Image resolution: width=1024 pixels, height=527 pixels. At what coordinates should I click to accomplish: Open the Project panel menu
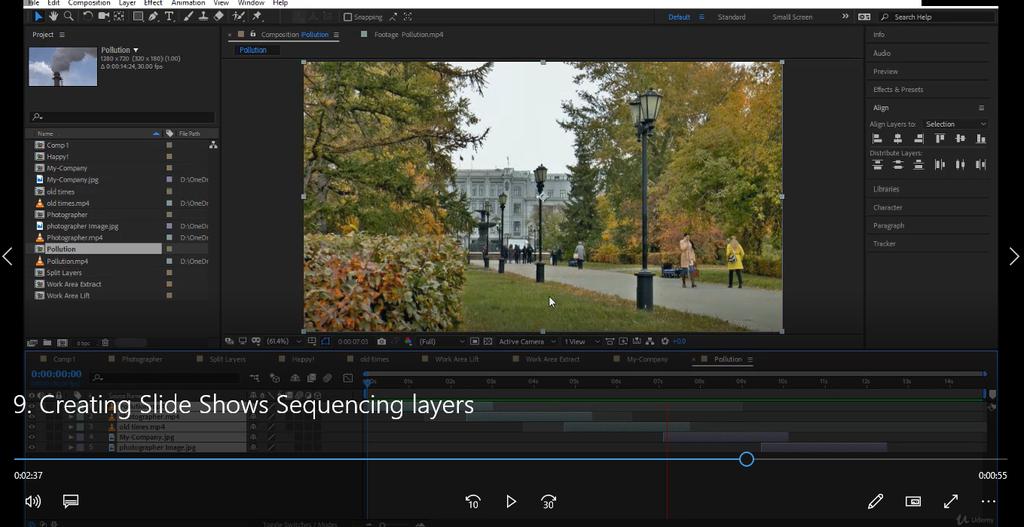coord(62,35)
